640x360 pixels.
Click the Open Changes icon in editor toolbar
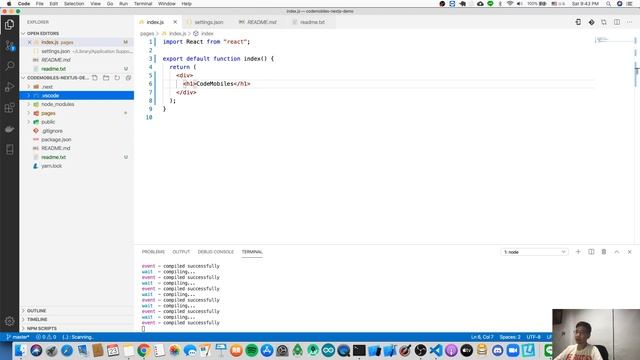point(604,22)
